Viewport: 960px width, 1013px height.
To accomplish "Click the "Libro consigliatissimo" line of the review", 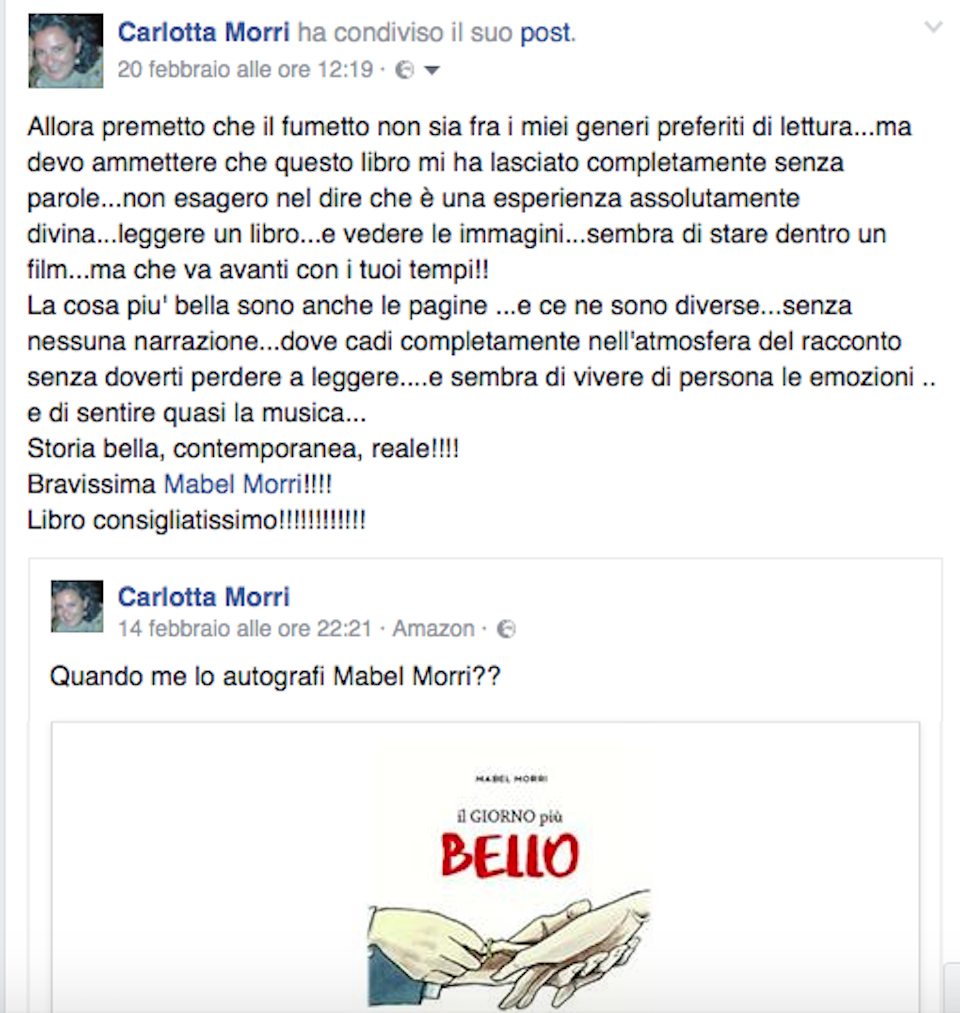I will click(x=196, y=520).
